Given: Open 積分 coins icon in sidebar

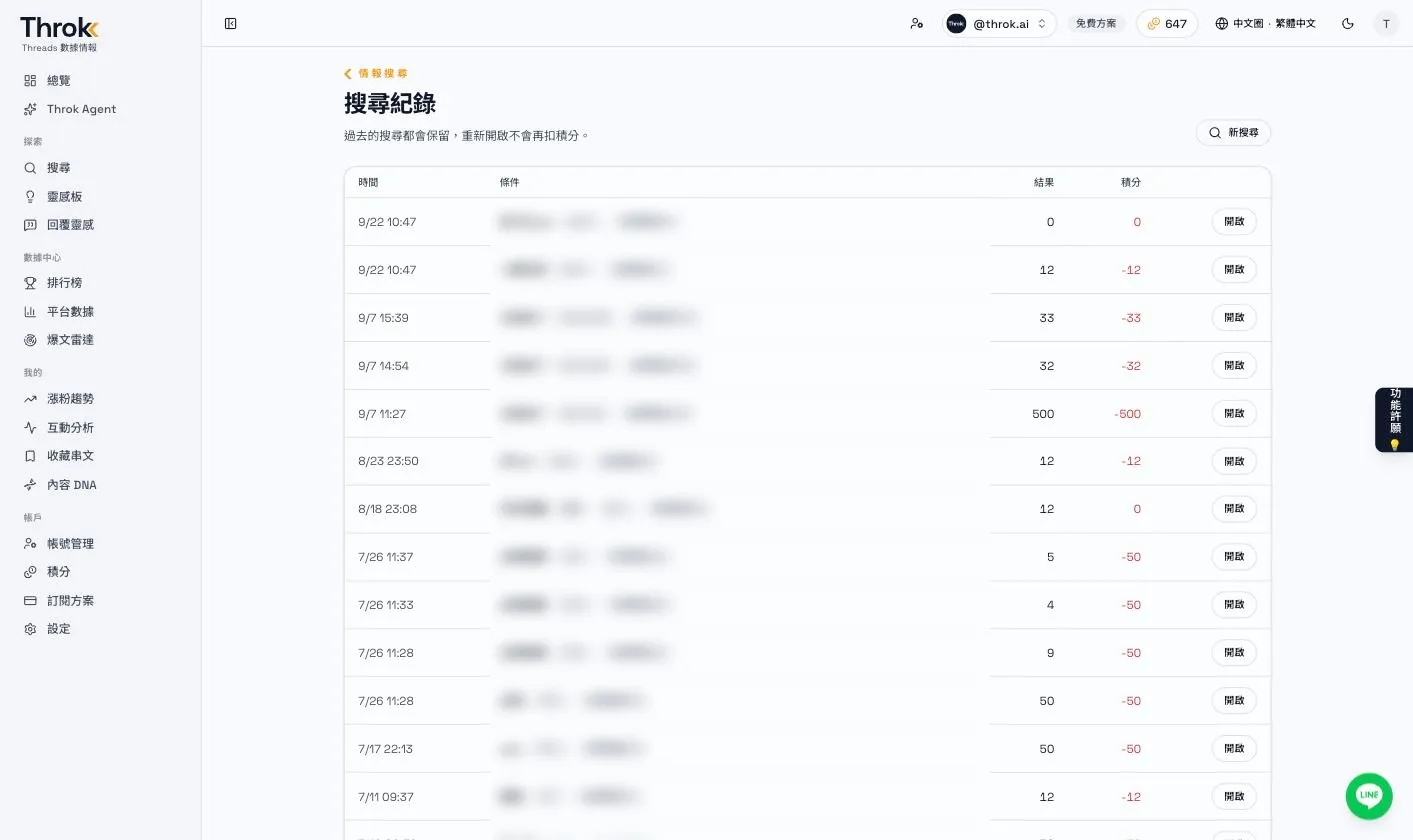Looking at the screenshot, I should 30,572.
